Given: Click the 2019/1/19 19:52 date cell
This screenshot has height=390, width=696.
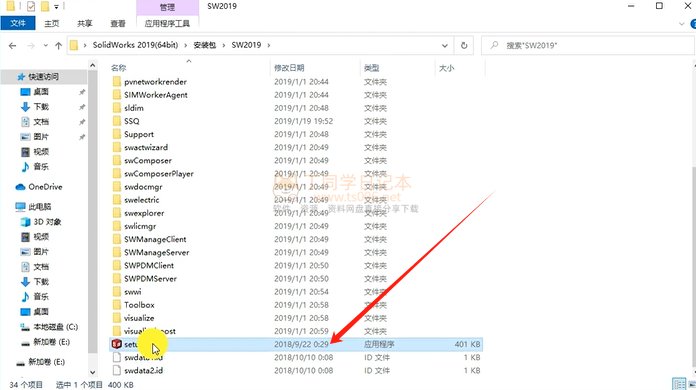Looking at the screenshot, I should click(303, 121).
